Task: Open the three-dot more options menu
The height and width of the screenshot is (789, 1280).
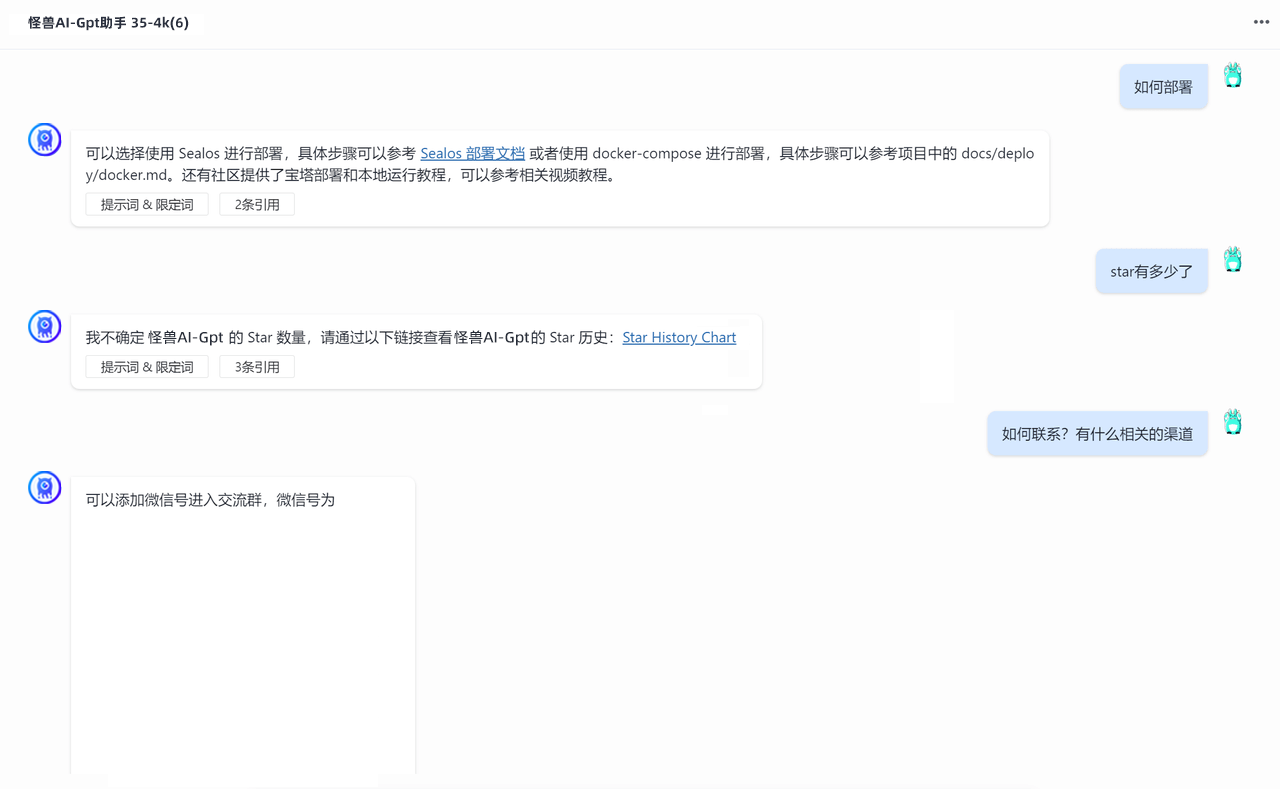Action: 1261,22
